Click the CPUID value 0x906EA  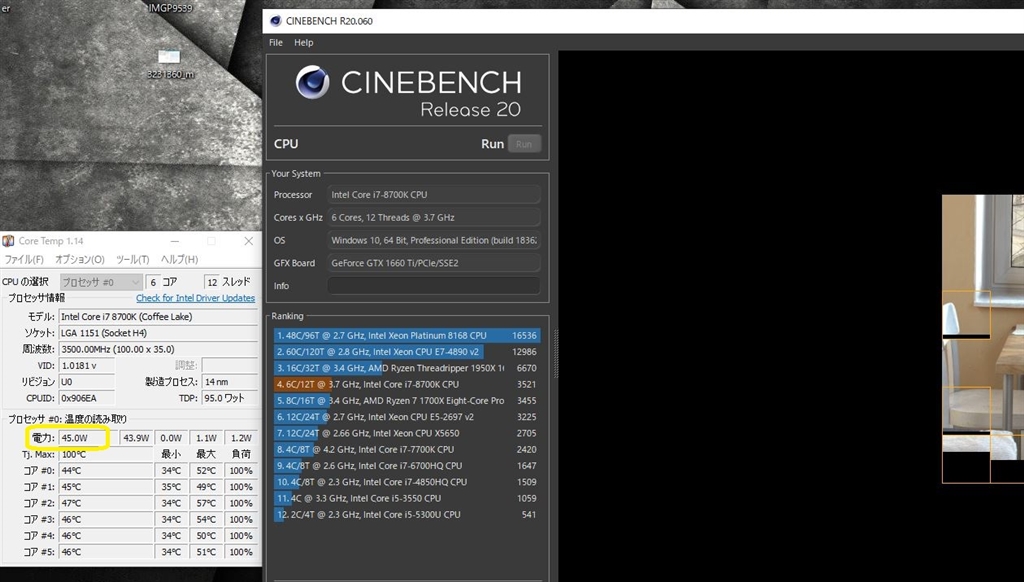click(87, 398)
